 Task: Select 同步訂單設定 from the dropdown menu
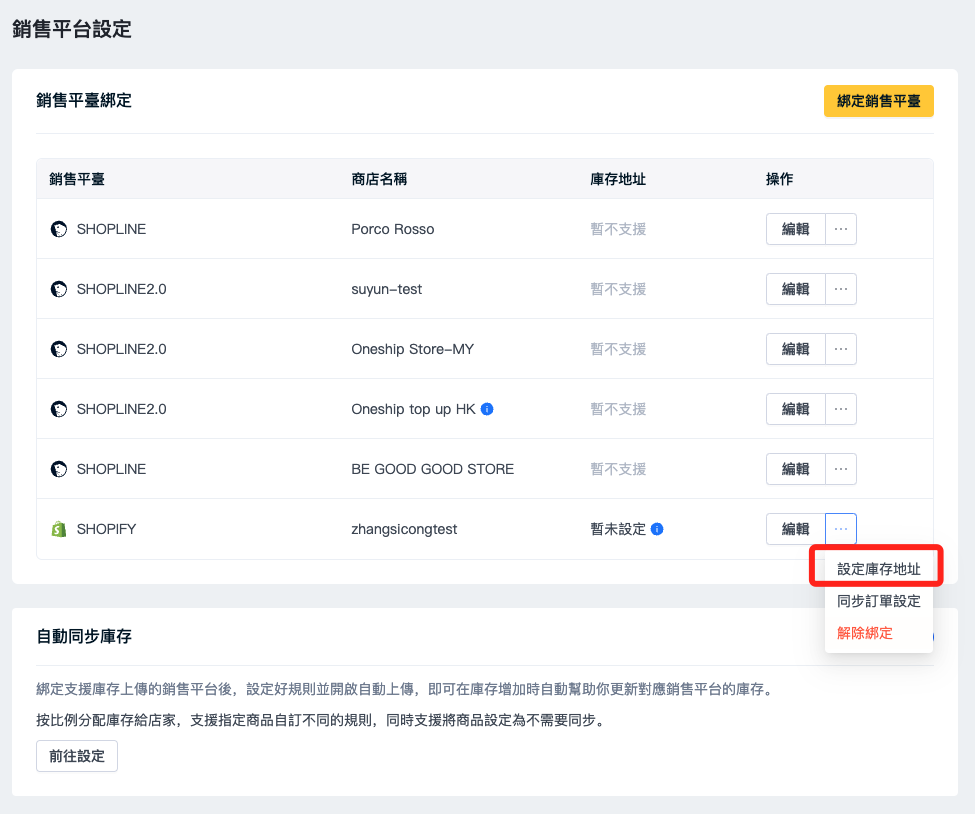[x=879, y=601]
